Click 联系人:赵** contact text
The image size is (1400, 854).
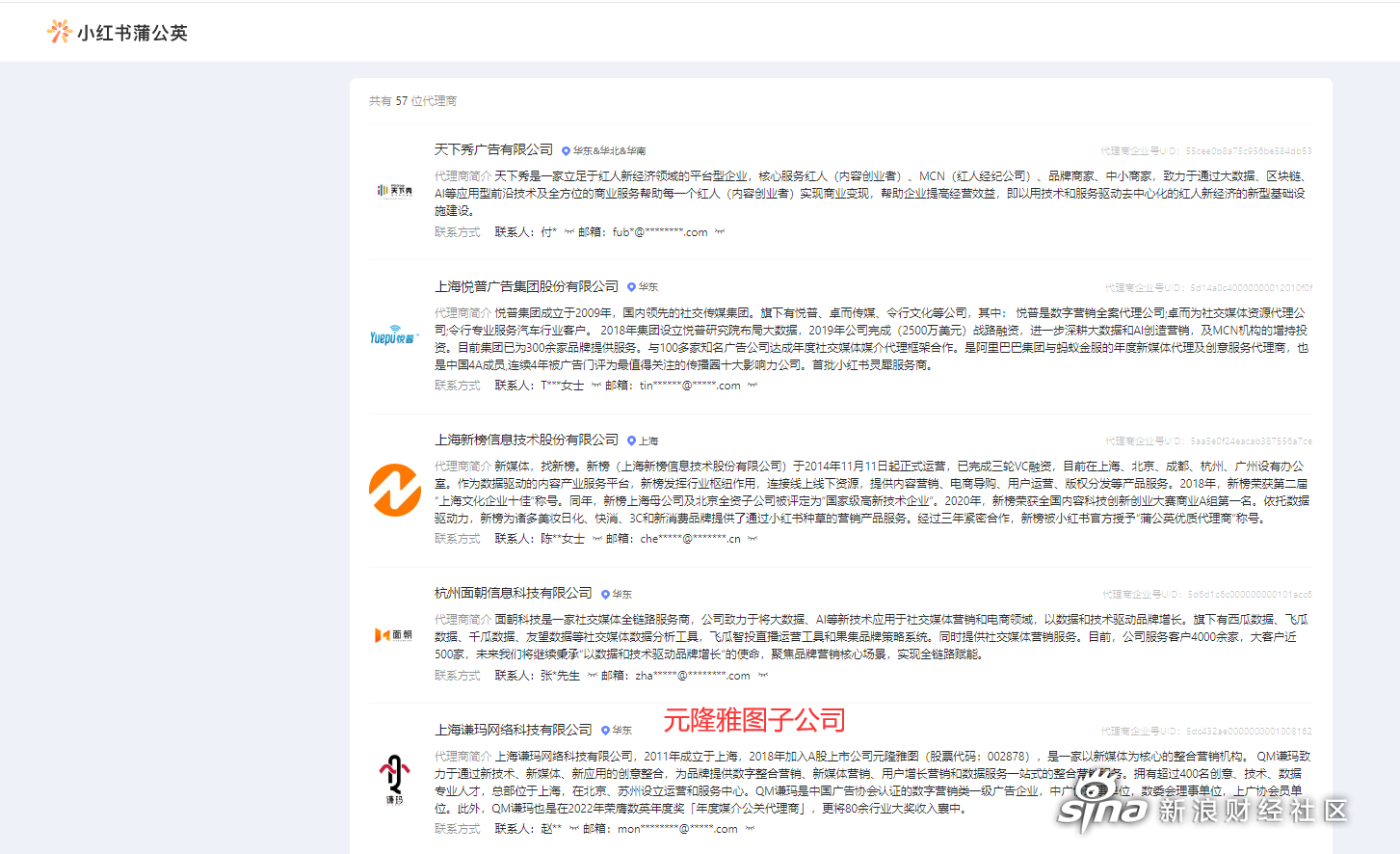tap(528, 829)
